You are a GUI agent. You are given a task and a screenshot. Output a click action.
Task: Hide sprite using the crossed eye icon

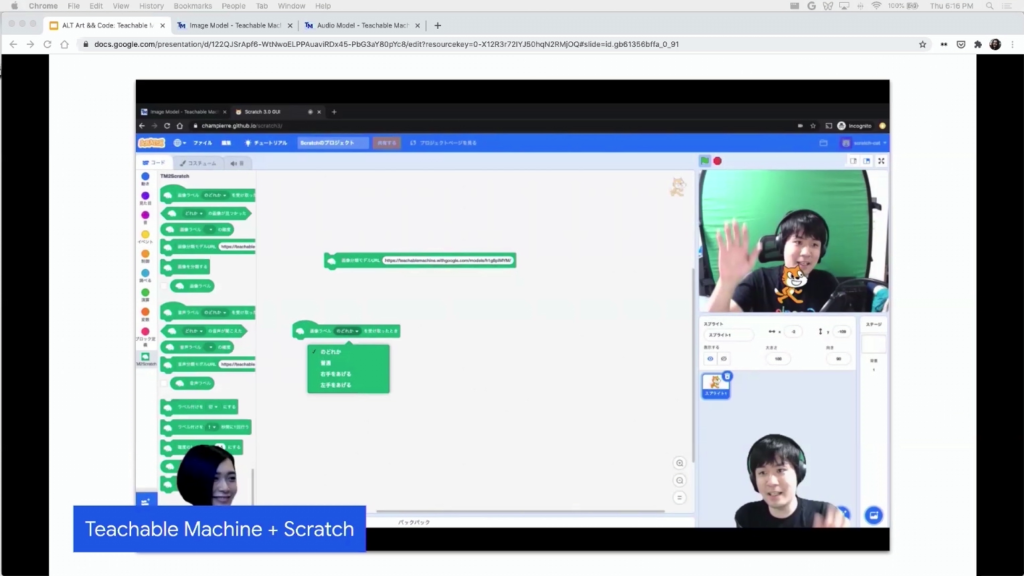723,359
